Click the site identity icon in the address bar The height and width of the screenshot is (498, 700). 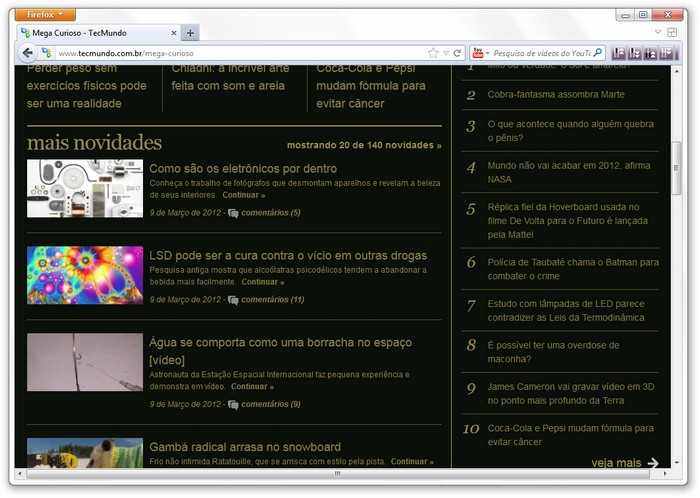click(x=46, y=53)
